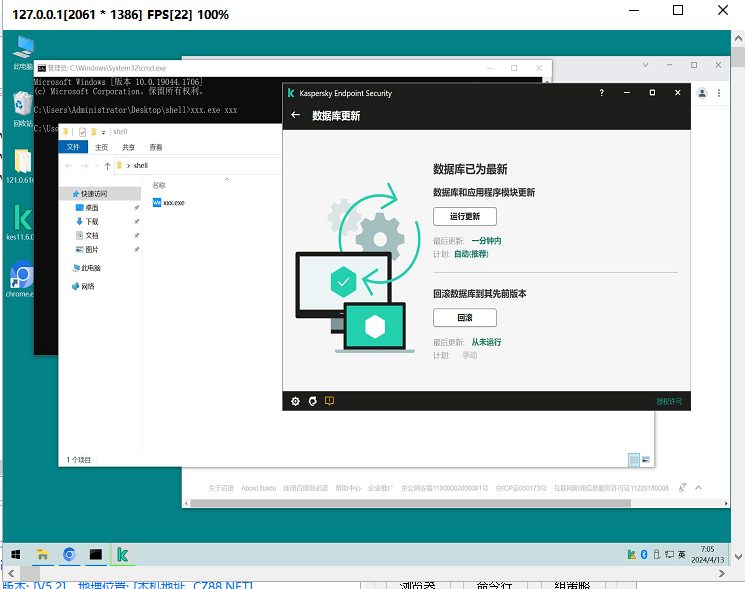The height and width of the screenshot is (589, 745).
Task: Go back using the Kaspersky back arrow
Action: 295,115
